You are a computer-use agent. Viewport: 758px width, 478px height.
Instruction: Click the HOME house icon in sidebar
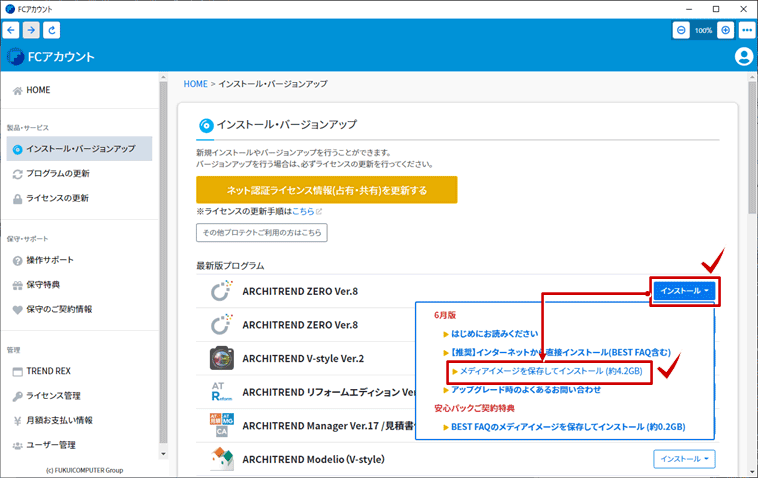(x=17, y=90)
